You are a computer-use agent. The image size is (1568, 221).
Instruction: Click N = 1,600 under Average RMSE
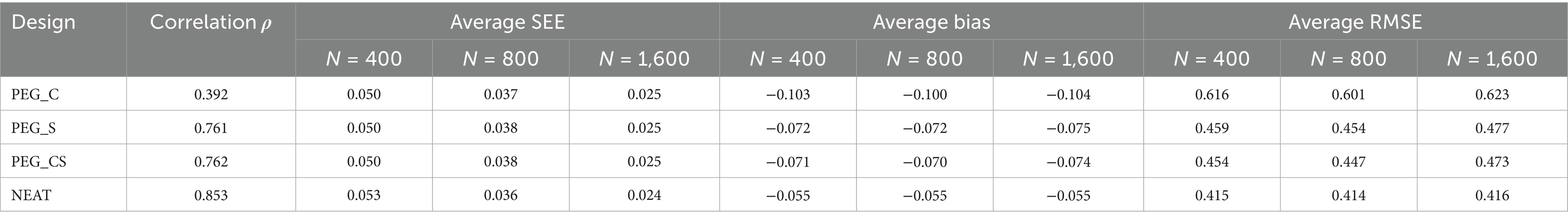[1493, 58]
